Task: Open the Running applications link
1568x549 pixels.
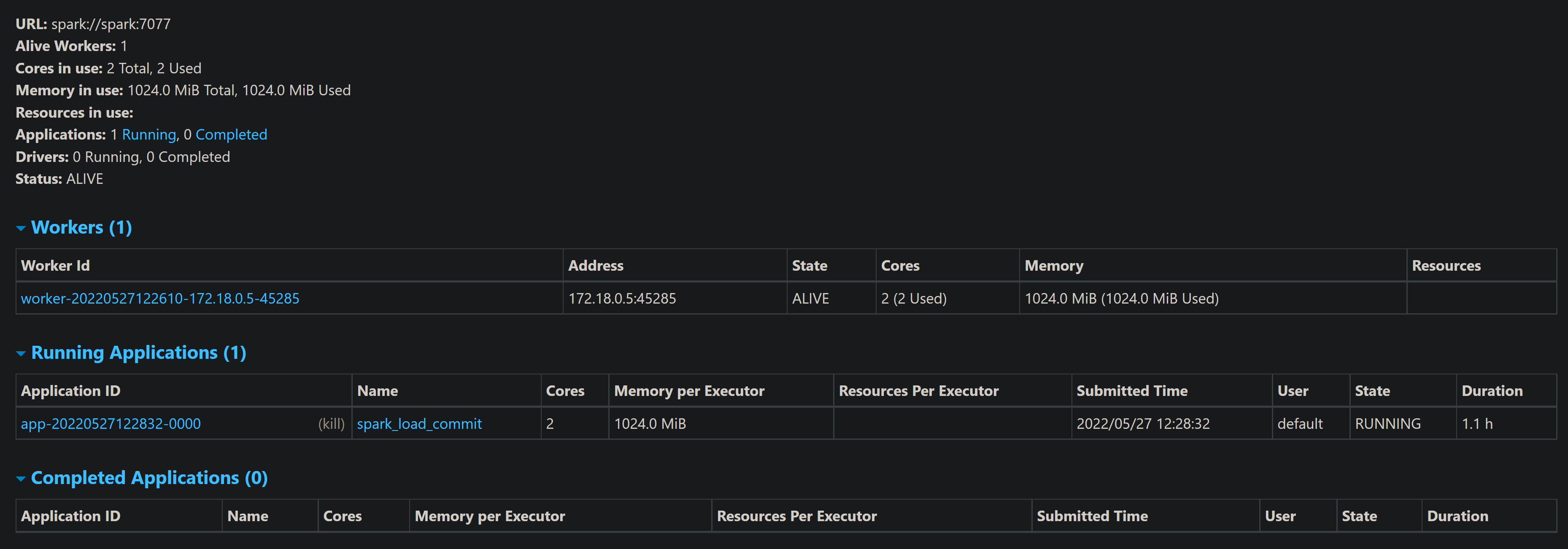Action: tap(148, 135)
